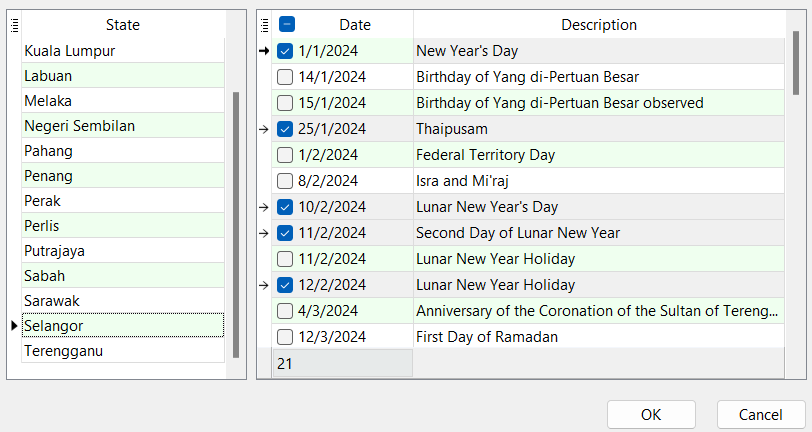
Task: Click the state list vertical scrollbar
Action: coord(236,225)
